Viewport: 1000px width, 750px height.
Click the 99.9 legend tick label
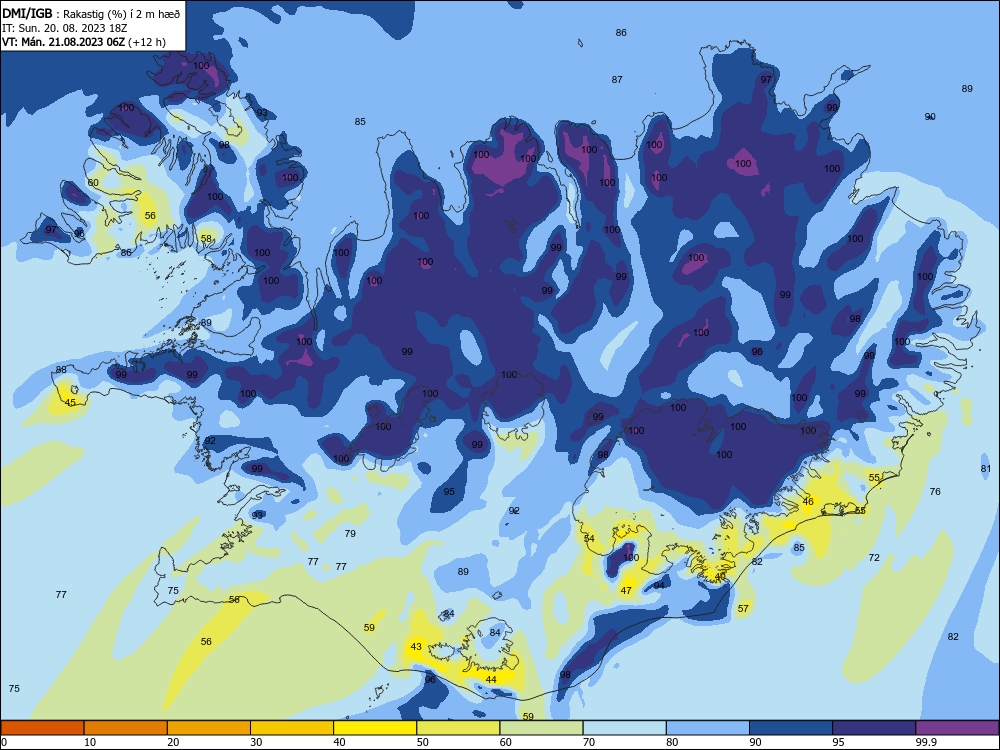pyautogui.click(x=926, y=742)
